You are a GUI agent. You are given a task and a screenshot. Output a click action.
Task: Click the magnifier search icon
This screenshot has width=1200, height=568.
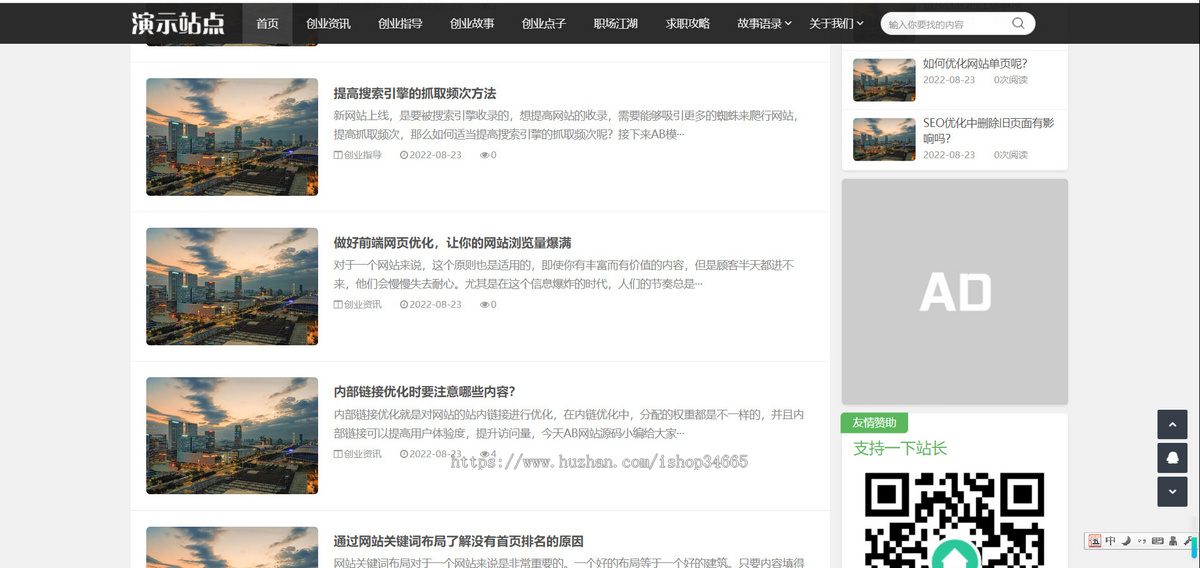1018,23
